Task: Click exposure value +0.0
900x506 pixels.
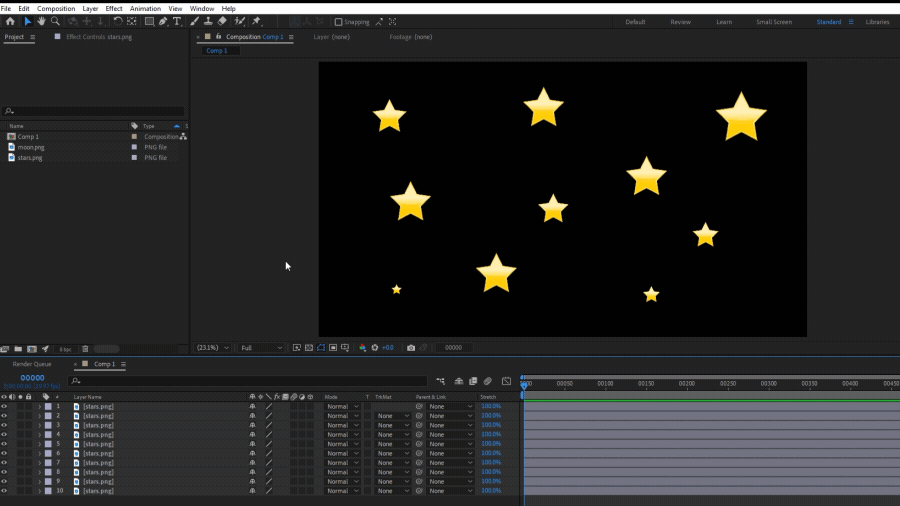Action: click(388, 348)
